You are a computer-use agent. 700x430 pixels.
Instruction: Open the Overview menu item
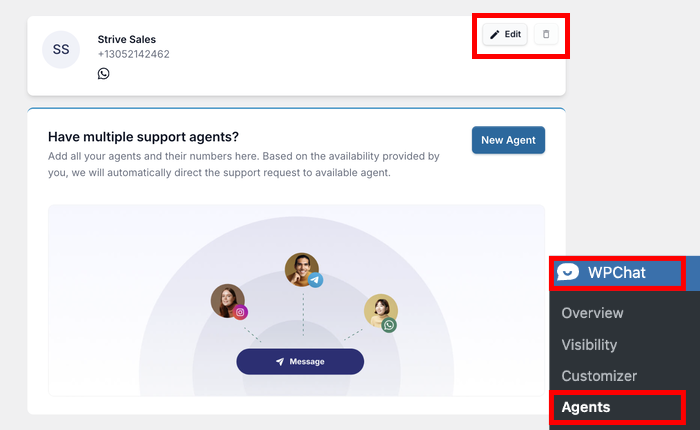pos(592,313)
